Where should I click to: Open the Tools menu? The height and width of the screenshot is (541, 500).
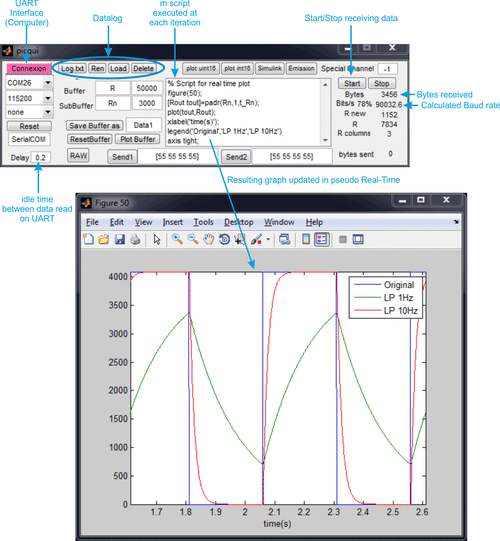[x=203, y=222]
